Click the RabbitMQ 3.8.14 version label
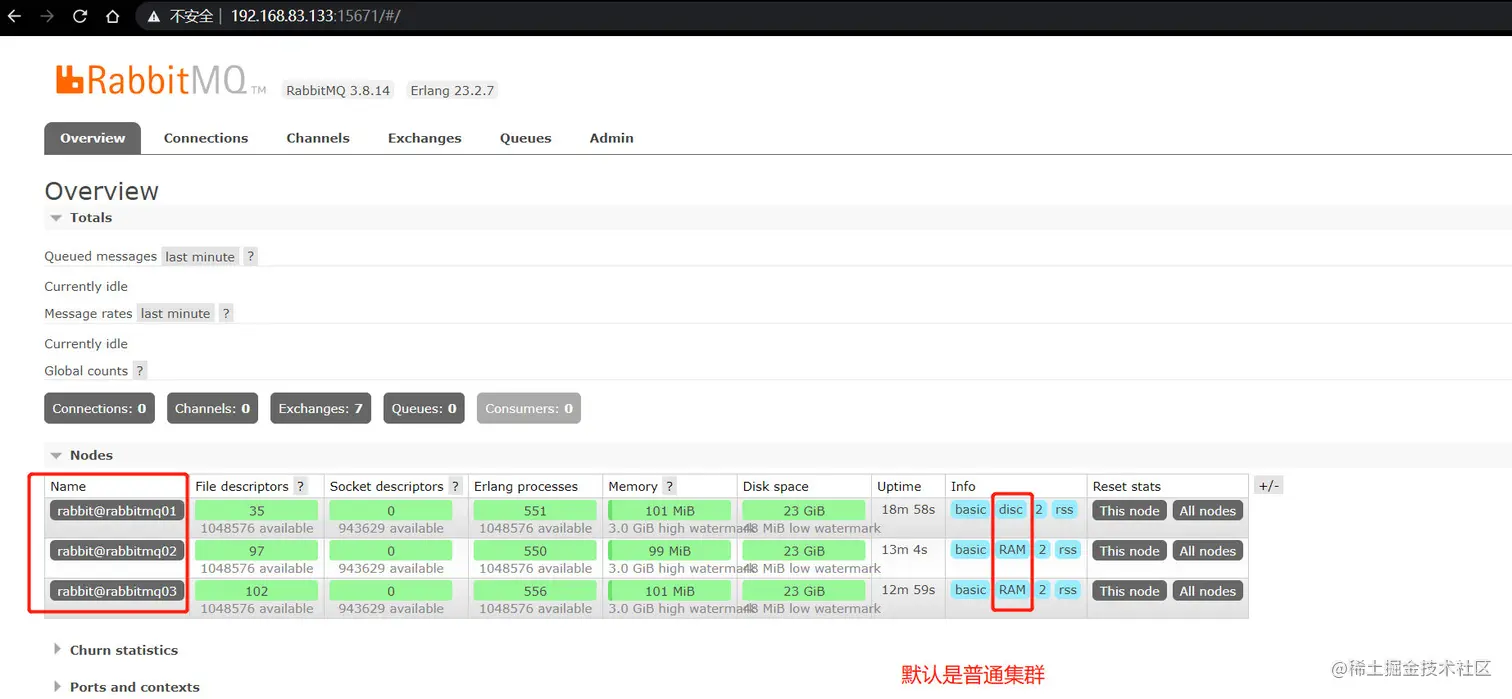Image resolution: width=1512 pixels, height=699 pixels. (338, 90)
